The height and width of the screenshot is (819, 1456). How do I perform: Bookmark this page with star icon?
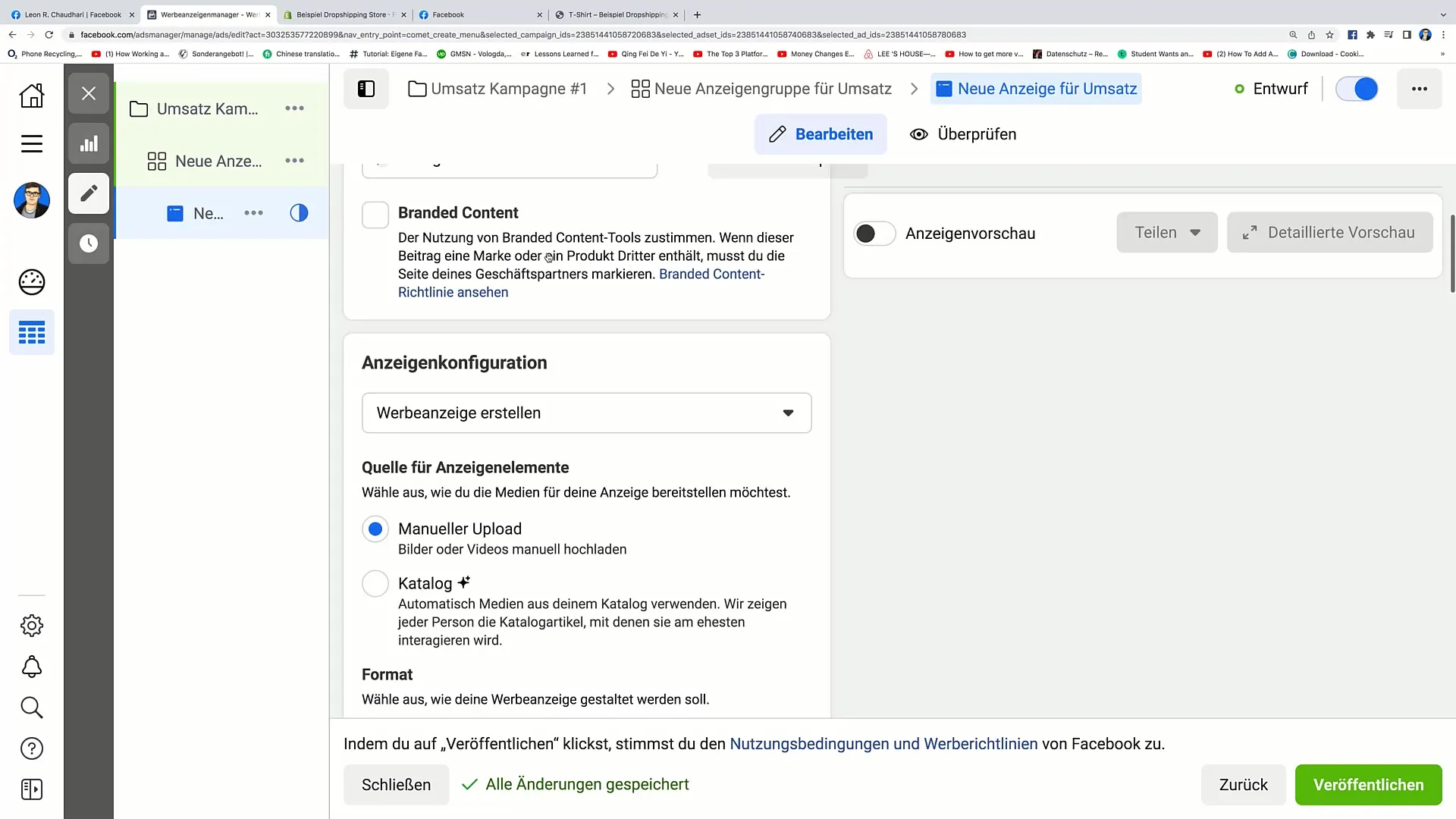click(x=1329, y=35)
